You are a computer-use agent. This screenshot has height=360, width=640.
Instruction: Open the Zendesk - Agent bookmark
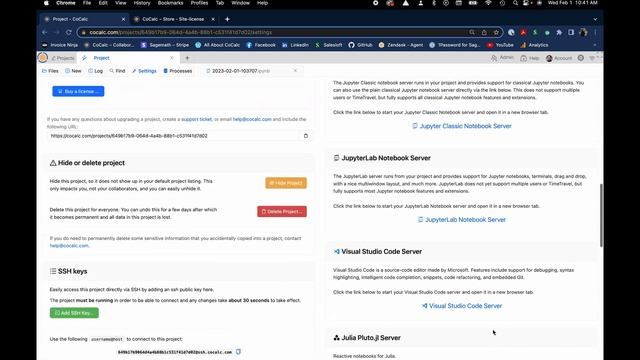(x=401, y=45)
